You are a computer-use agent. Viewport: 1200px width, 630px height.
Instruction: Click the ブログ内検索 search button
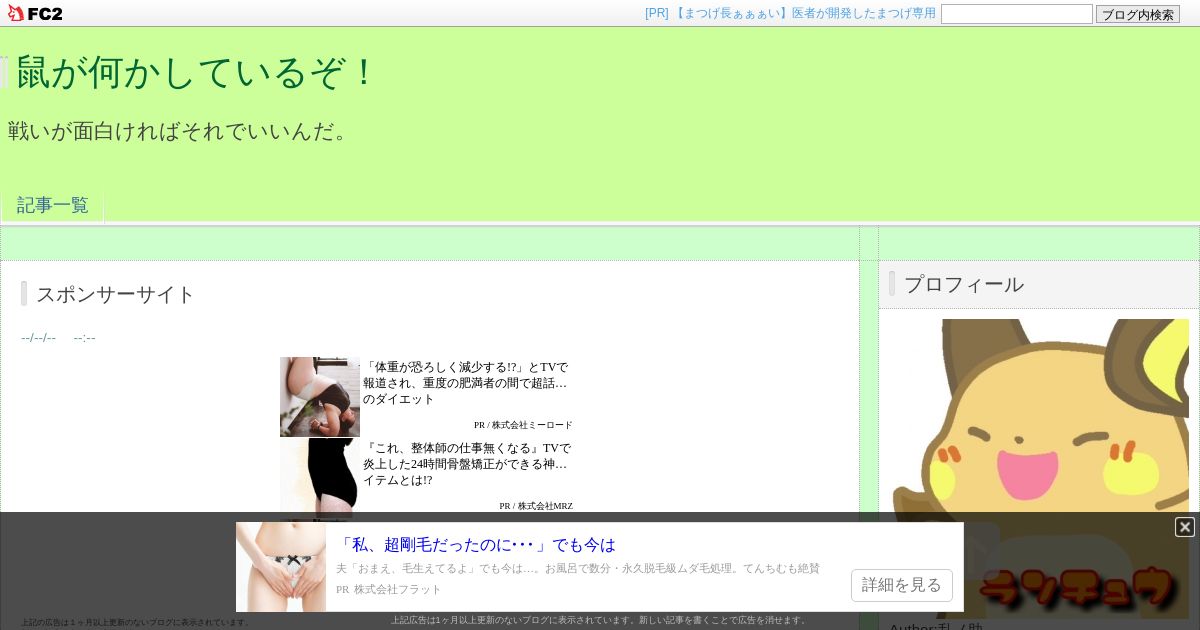coord(1137,14)
